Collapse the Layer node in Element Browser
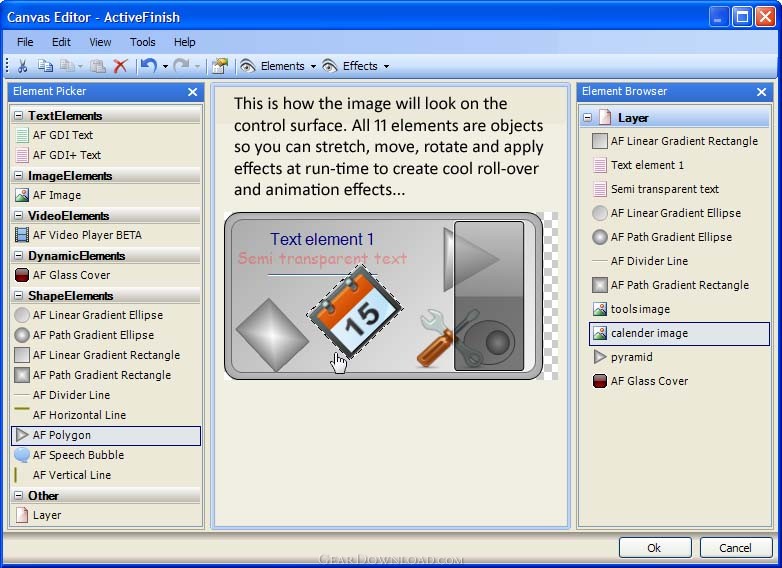The image size is (782, 568). point(587,118)
